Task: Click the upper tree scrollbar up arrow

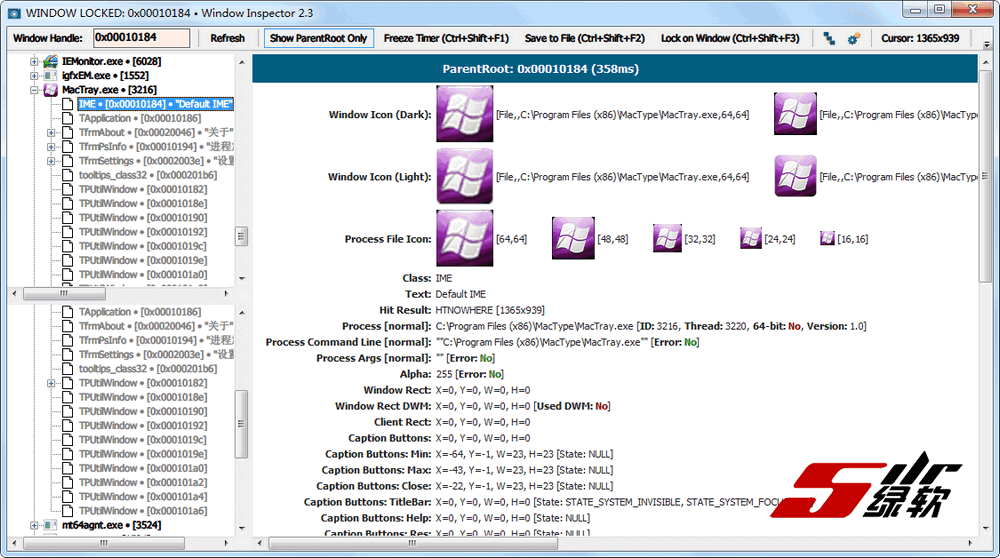Action: [241, 62]
